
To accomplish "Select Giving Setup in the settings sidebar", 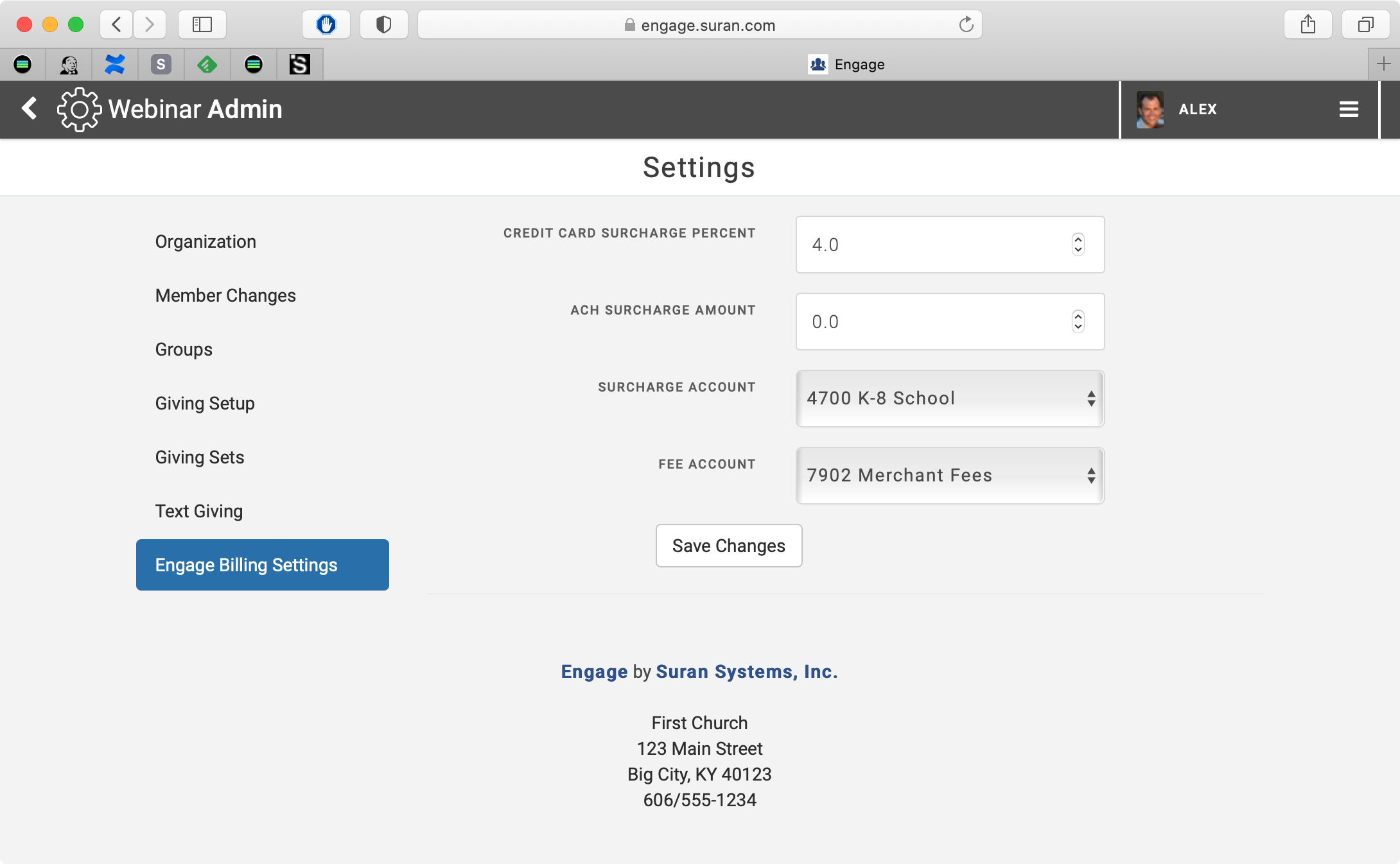I will pos(205,403).
